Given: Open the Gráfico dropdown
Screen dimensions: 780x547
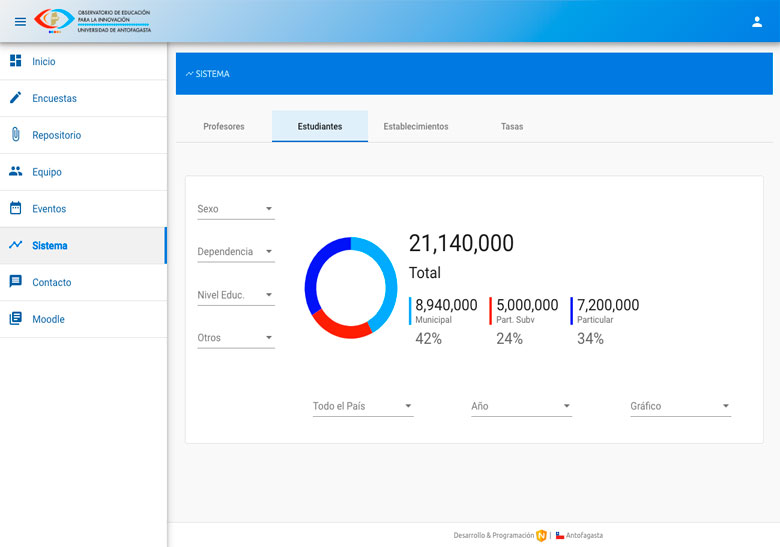Looking at the screenshot, I should [x=681, y=406].
